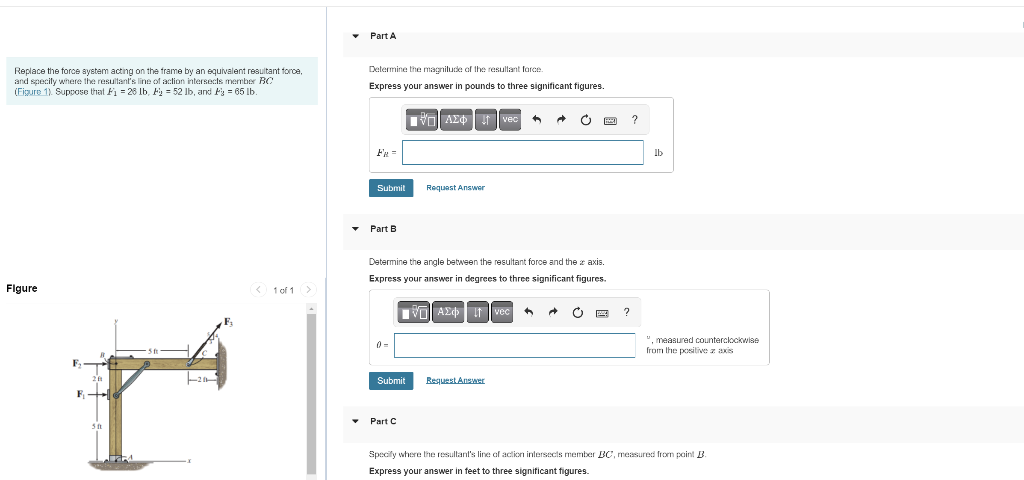
Task: Click the 'Figure' heading label
Action: click(22, 289)
